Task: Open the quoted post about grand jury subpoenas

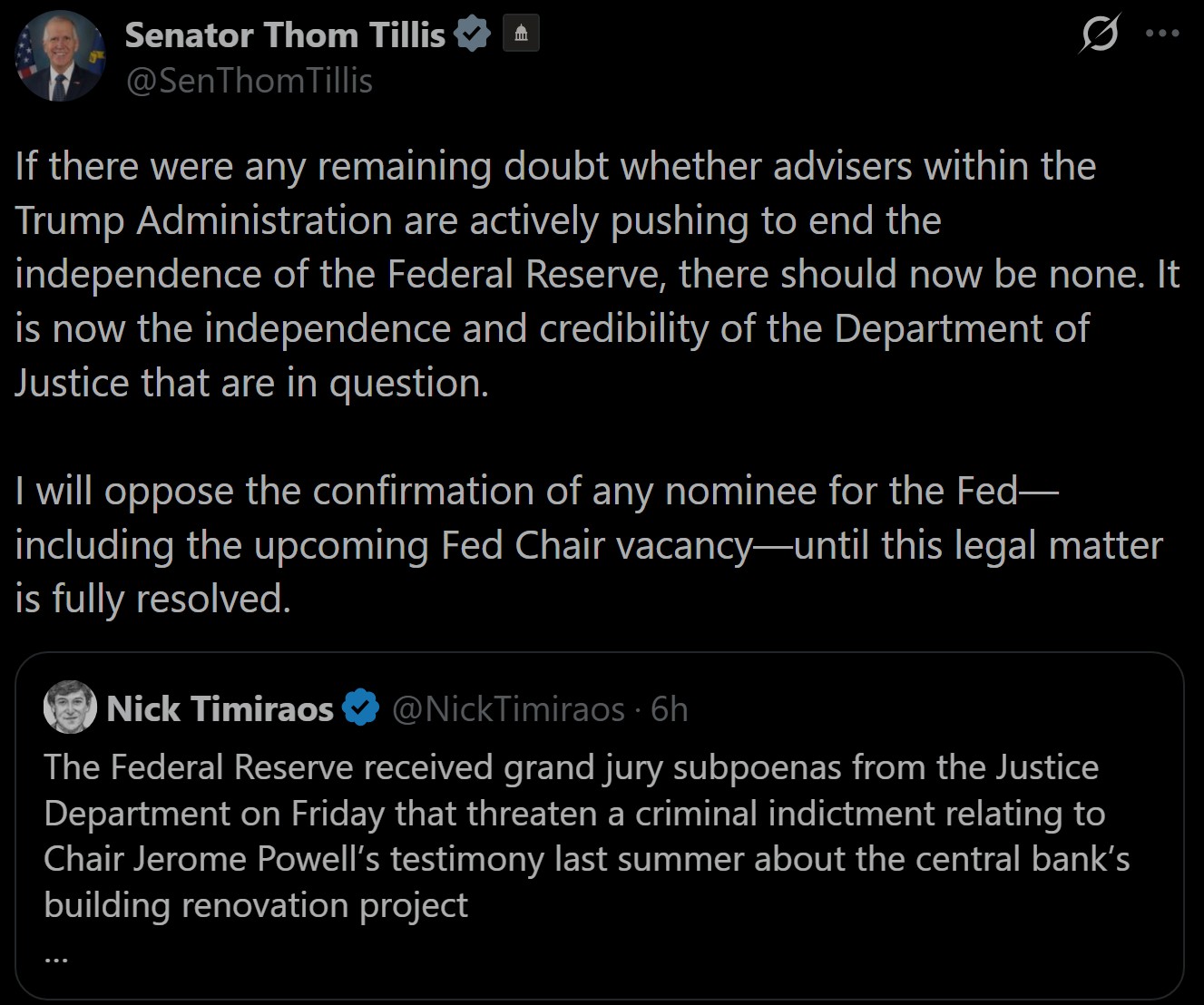Action: pyautogui.click(x=599, y=834)
